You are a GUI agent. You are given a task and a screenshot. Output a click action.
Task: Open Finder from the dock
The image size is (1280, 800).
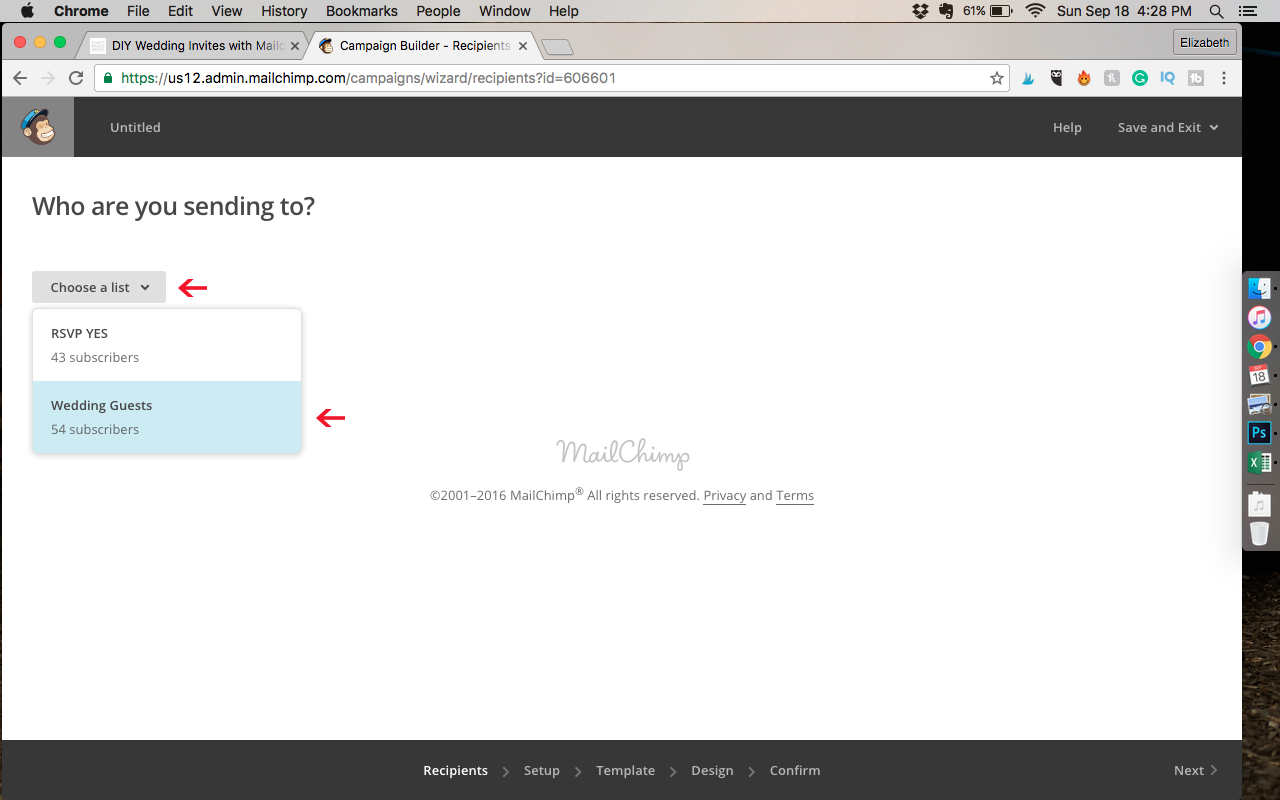coord(1259,288)
